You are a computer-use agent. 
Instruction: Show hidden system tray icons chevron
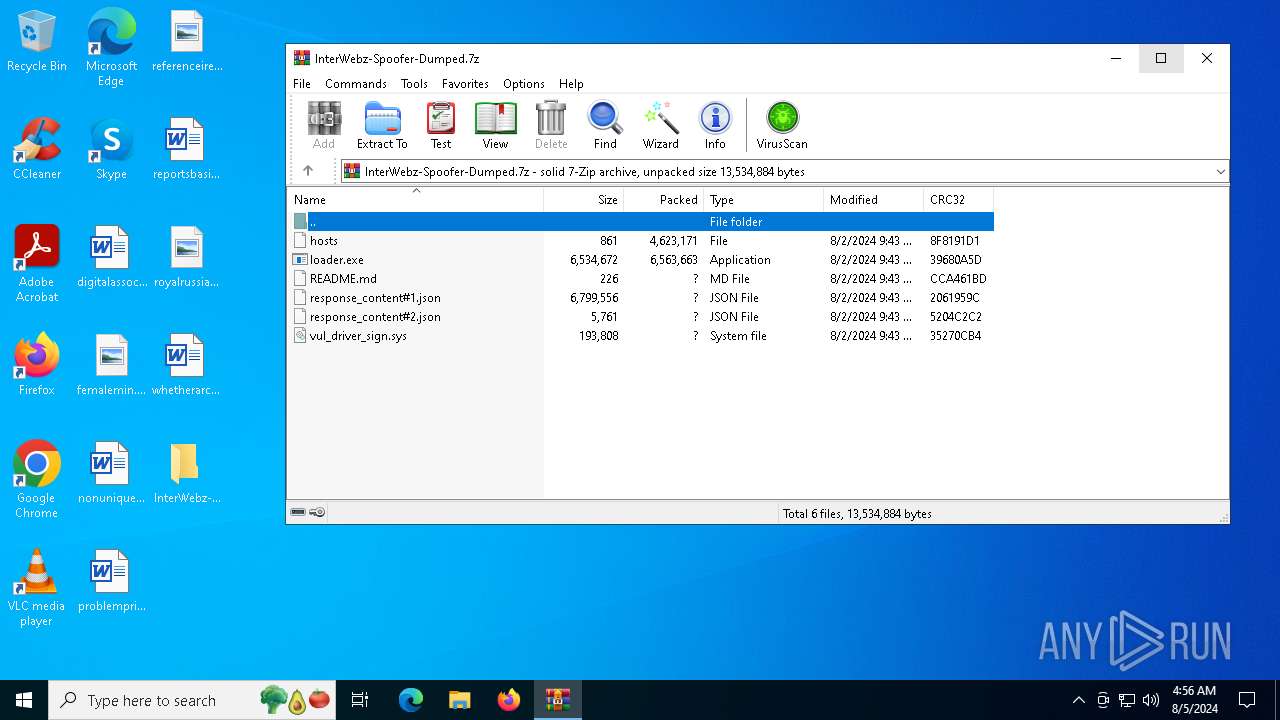[x=1078, y=700]
